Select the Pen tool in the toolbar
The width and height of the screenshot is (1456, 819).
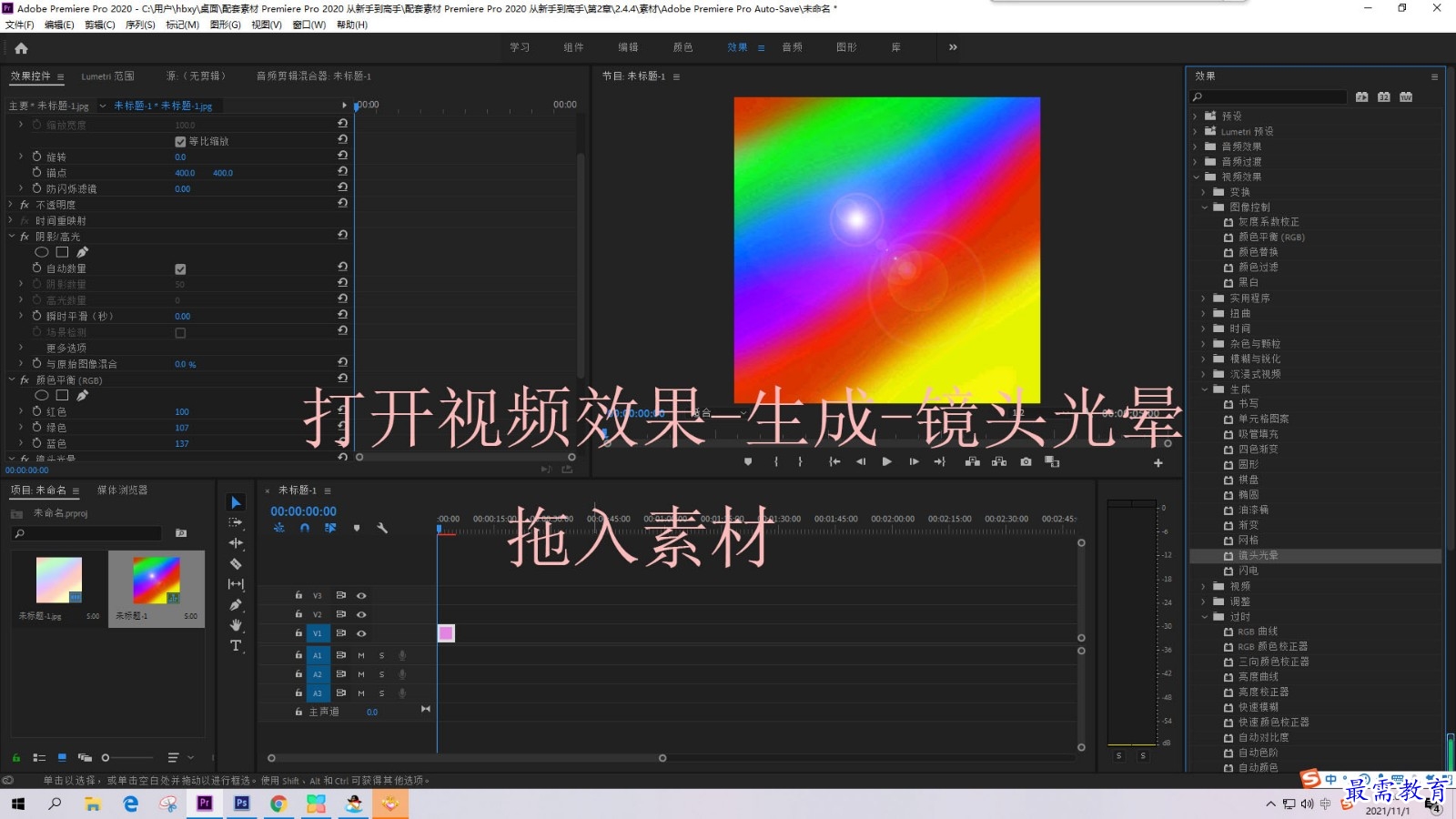point(236,605)
